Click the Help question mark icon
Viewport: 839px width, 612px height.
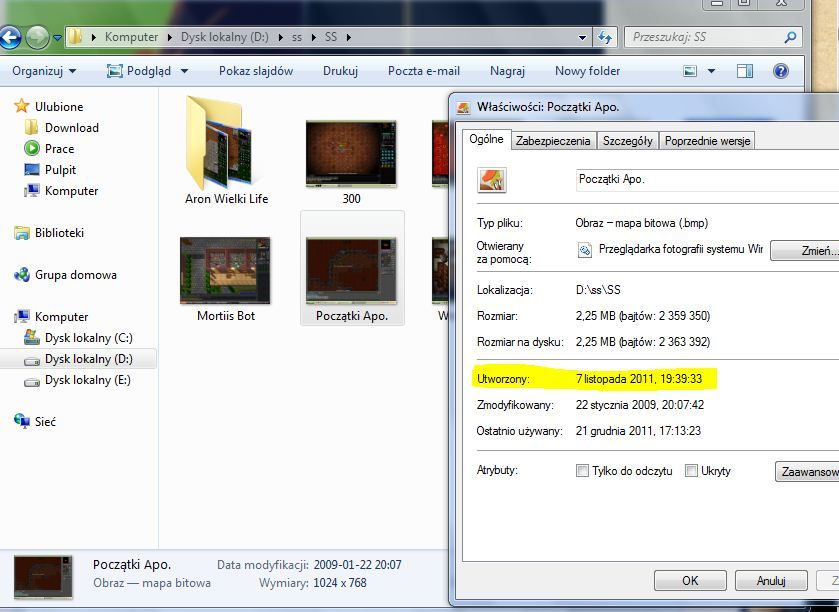(781, 71)
